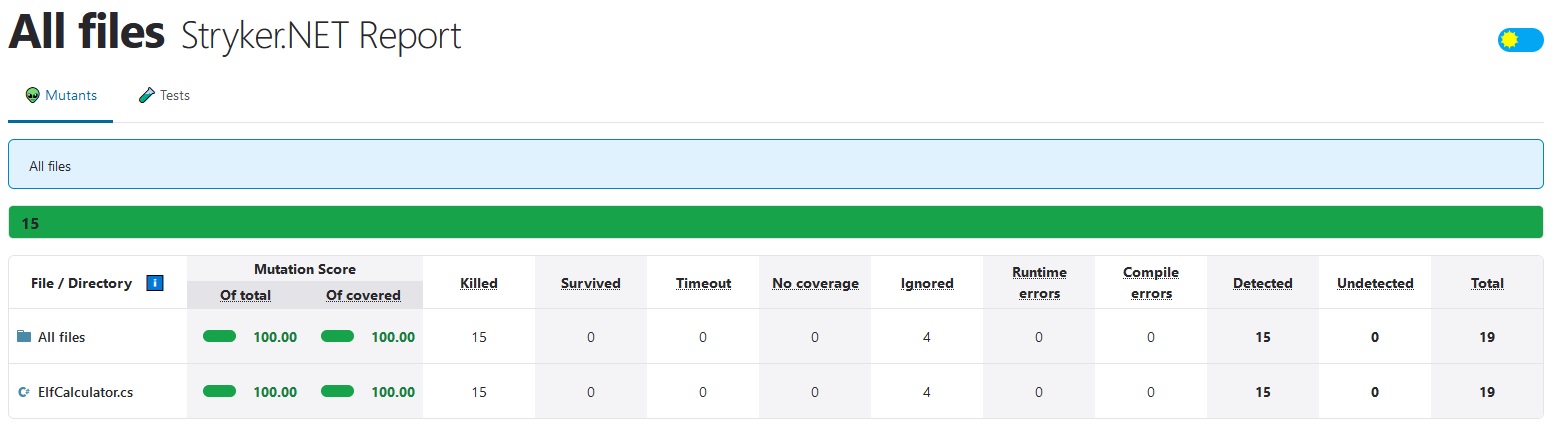The image size is (1563, 446).
Task: Switch to the Tests tab
Action: point(164,96)
